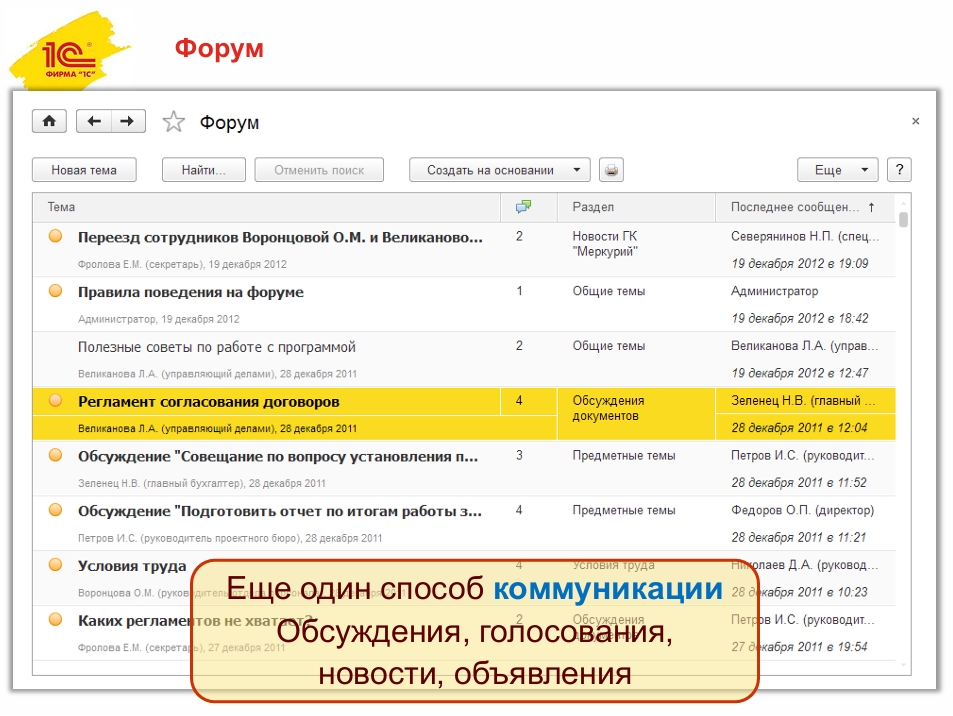The image size is (953, 716).
Task: Click the Home icon button
Action: [x=49, y=121]
